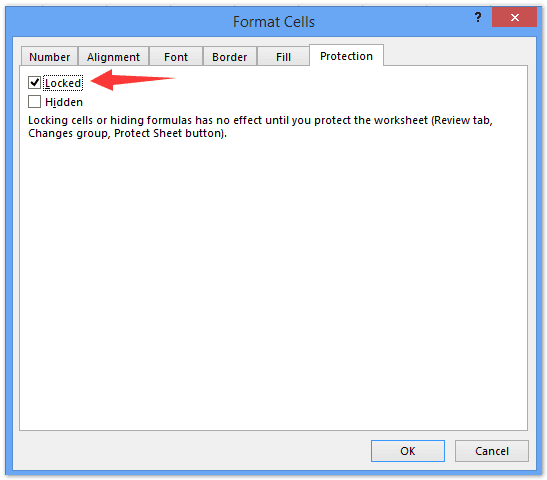The image size is (547, 480).
Task: Select the Protection tab
Action: coord(346,56)
